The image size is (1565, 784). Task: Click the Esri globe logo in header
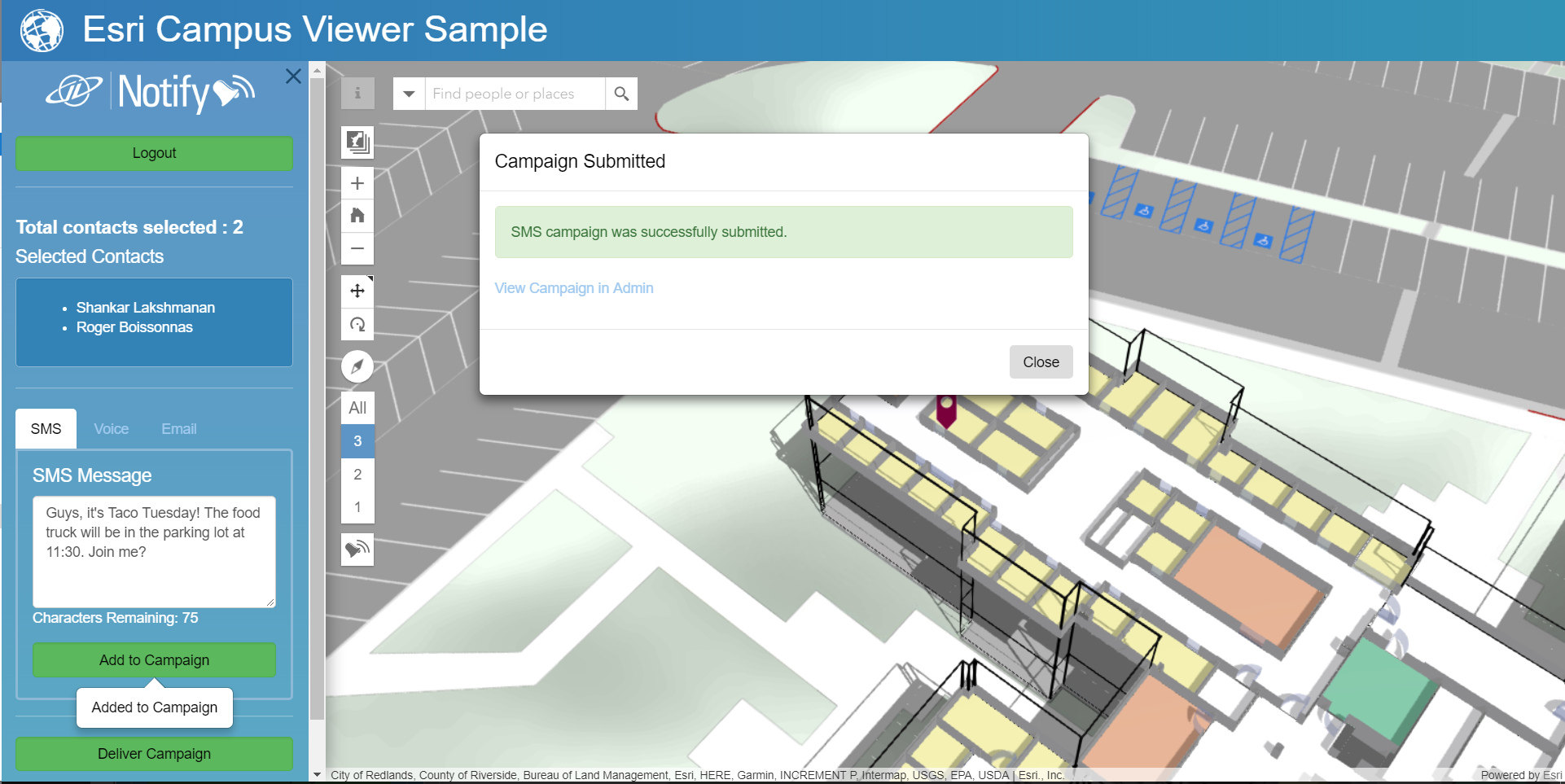(x=42, y=31)
